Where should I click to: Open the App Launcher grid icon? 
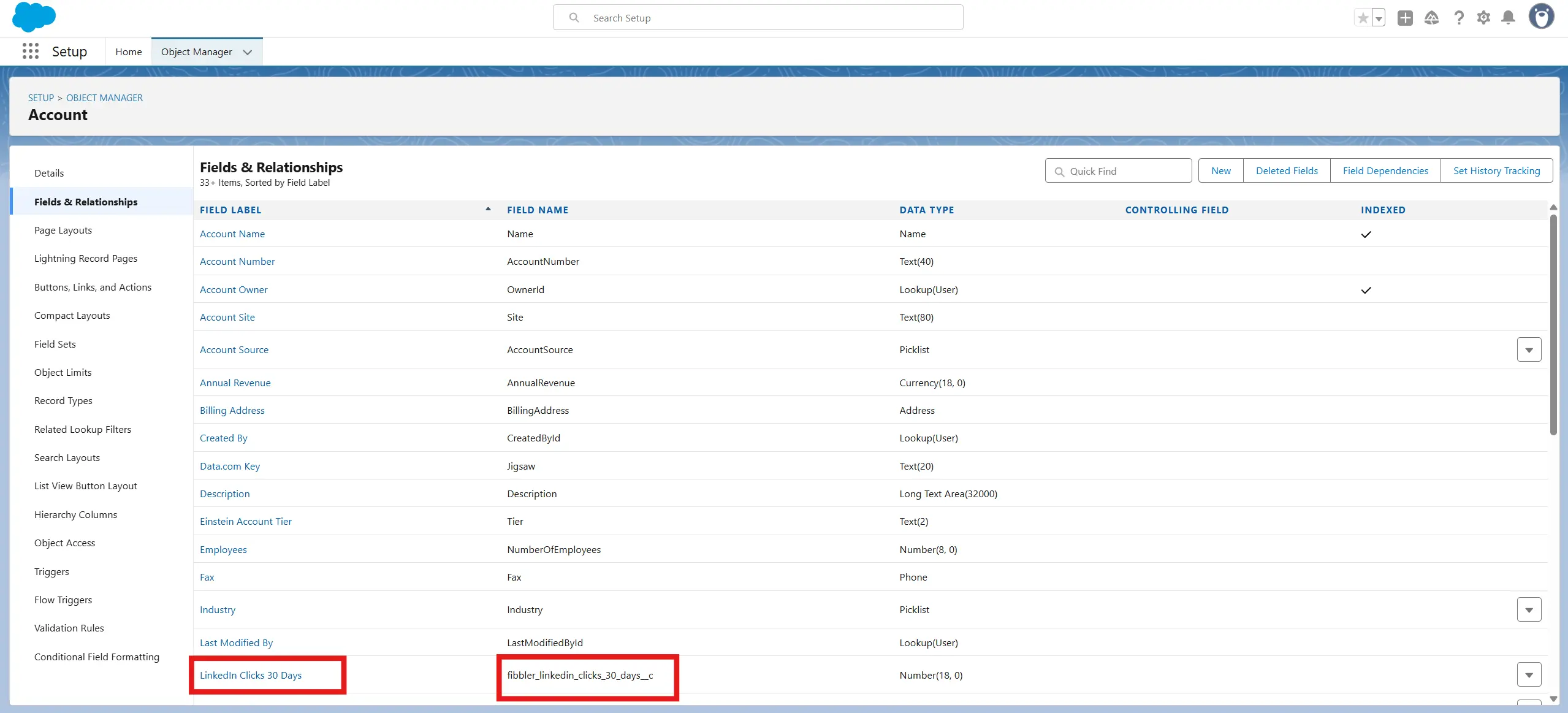click(x=30, y=51)
